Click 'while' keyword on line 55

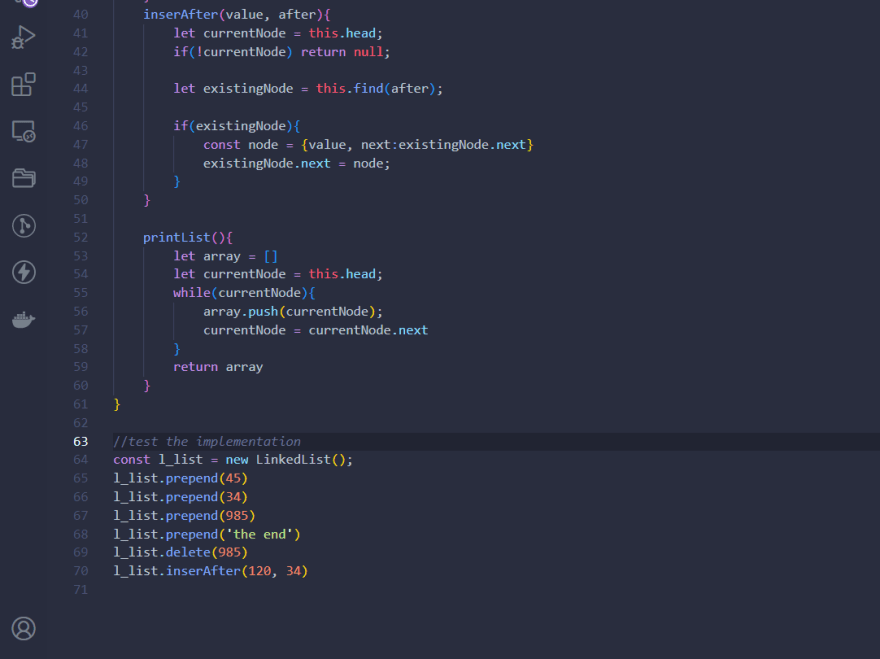191,293
